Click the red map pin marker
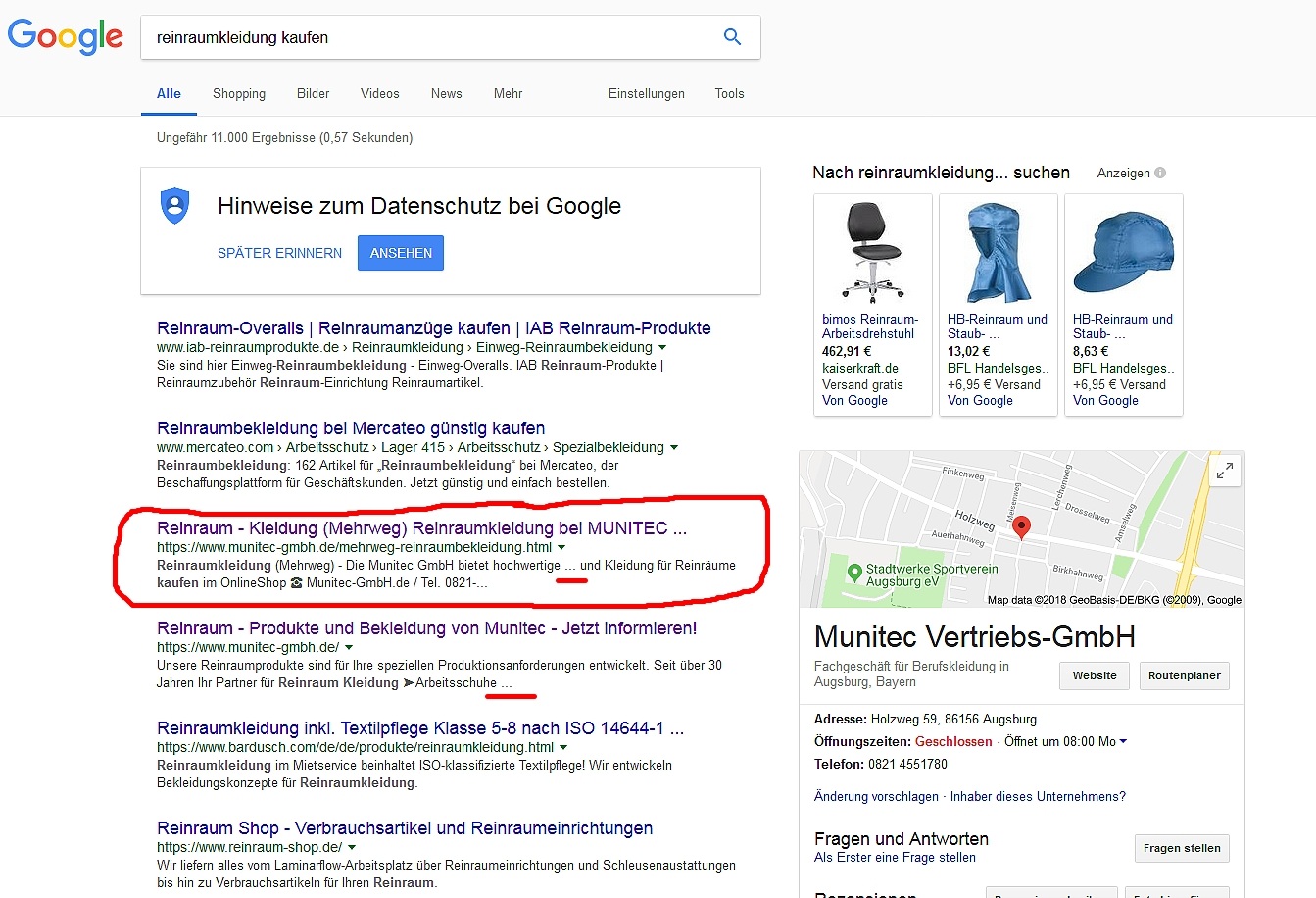The height and width of the screenshot is (898, 1316). pos(1021,527)
